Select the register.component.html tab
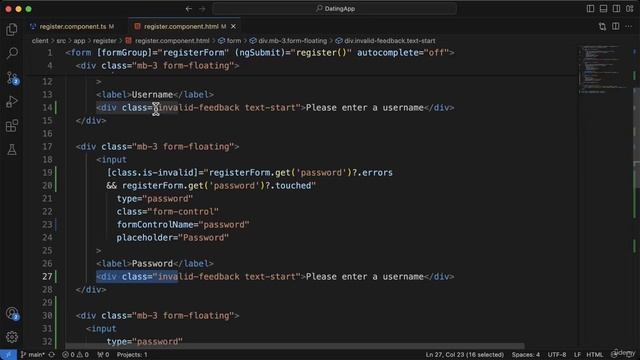The width and height of the screenshot is (640, 360). (181, 27)
